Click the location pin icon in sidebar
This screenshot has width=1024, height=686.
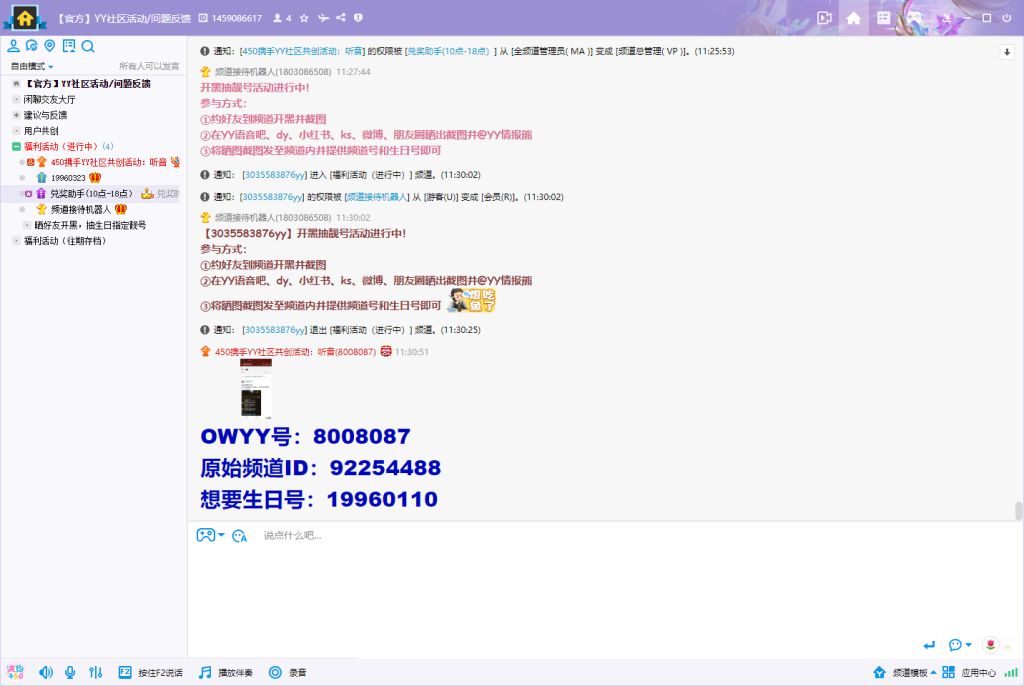50,46
